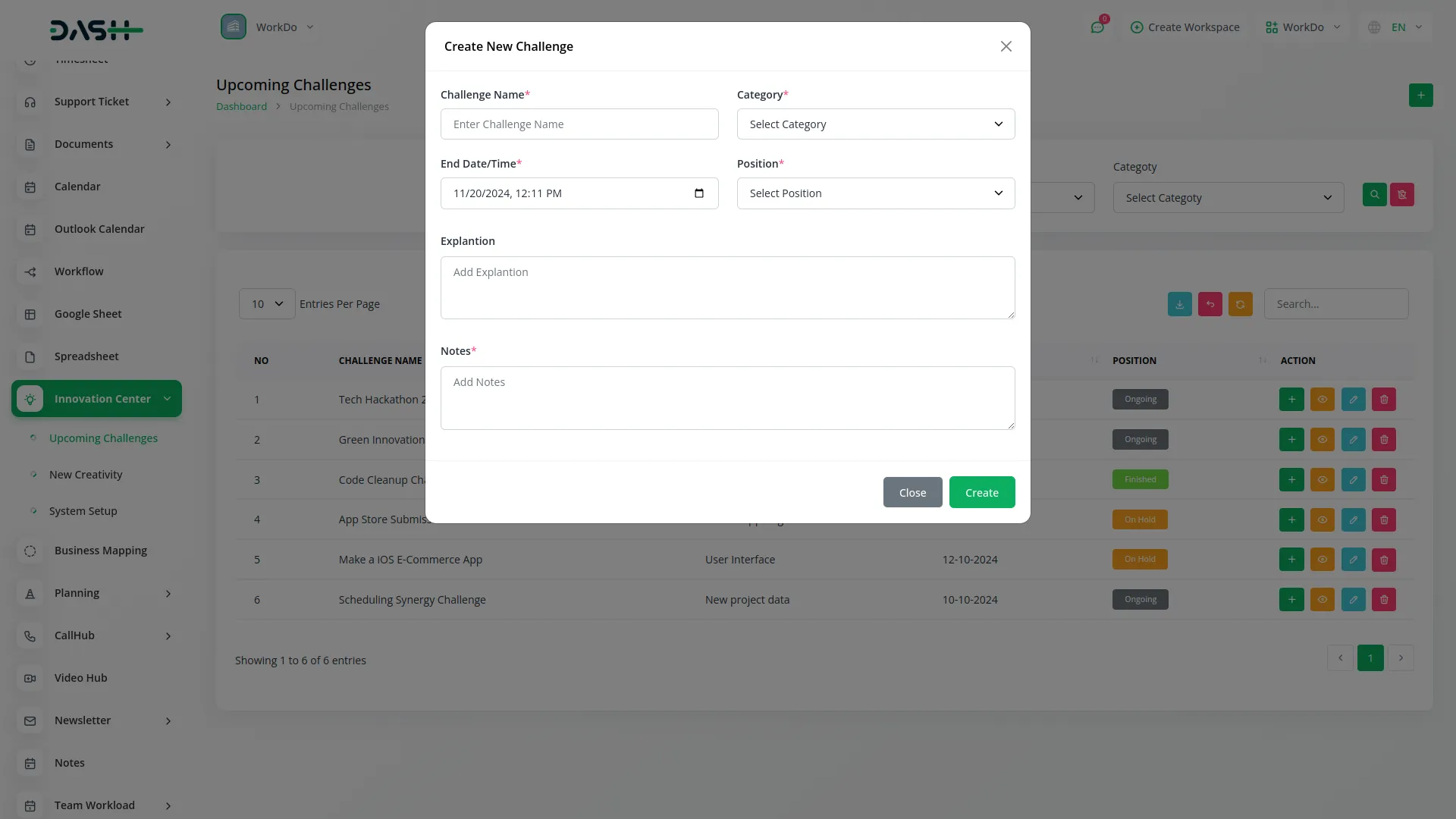The height and width of the screenshot is (819, 1456).
Task: Click the red clear filter trash icon
Action: [1401, 195]
